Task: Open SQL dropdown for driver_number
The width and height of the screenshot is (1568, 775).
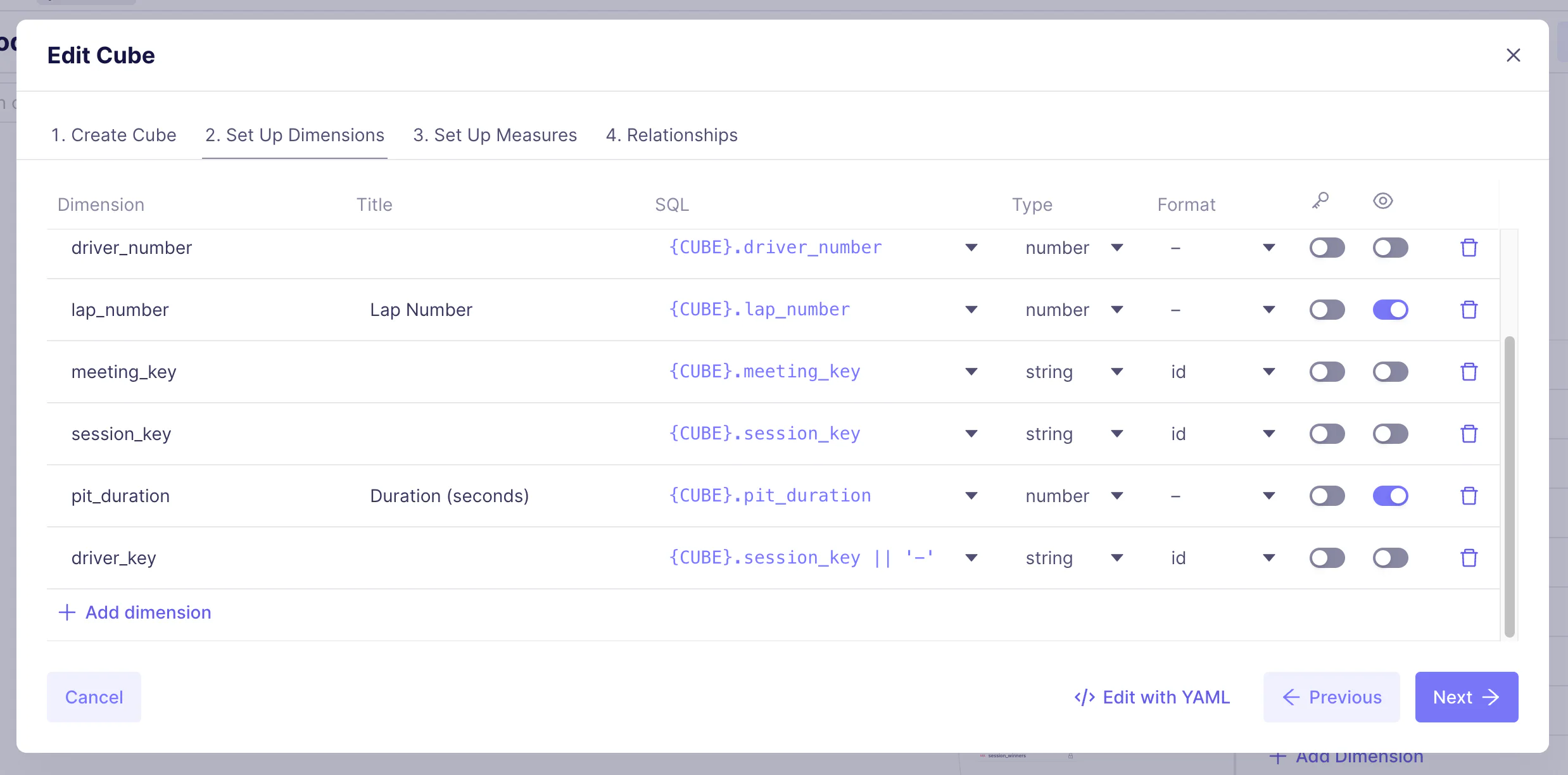Action: coord(971,248)
